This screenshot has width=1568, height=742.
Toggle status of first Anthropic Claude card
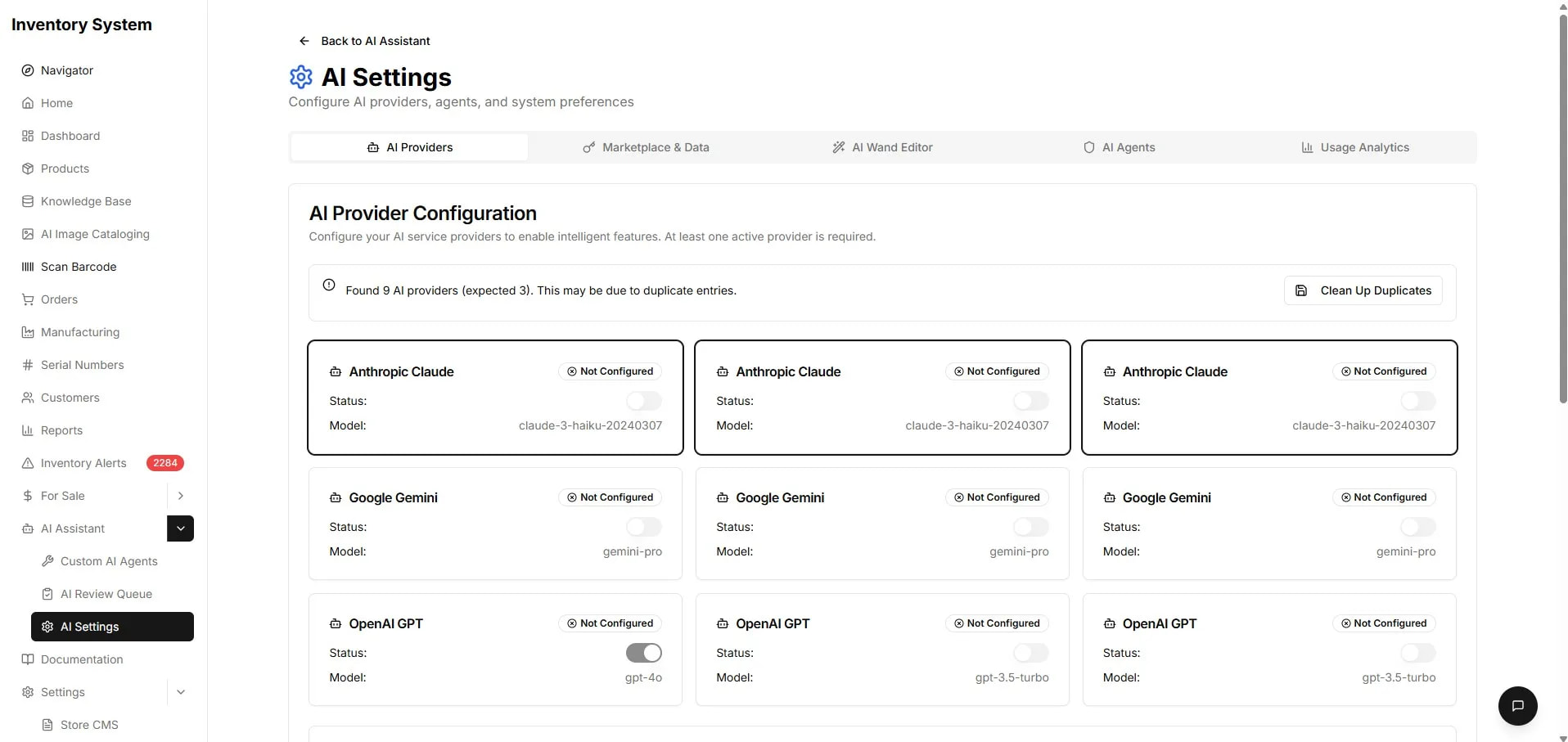click(644, 401)
